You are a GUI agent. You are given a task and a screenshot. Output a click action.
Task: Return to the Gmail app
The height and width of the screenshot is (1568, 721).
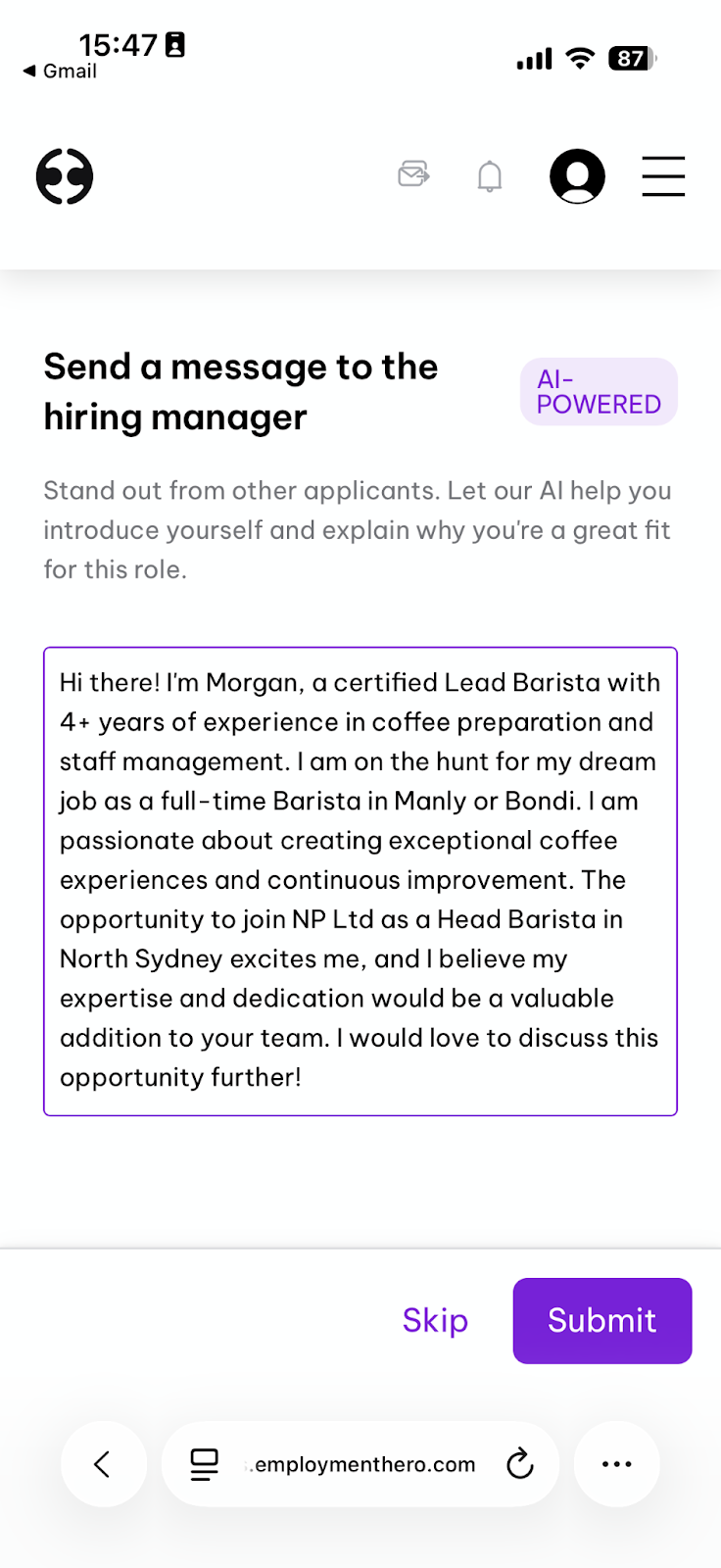click(60, 71)
